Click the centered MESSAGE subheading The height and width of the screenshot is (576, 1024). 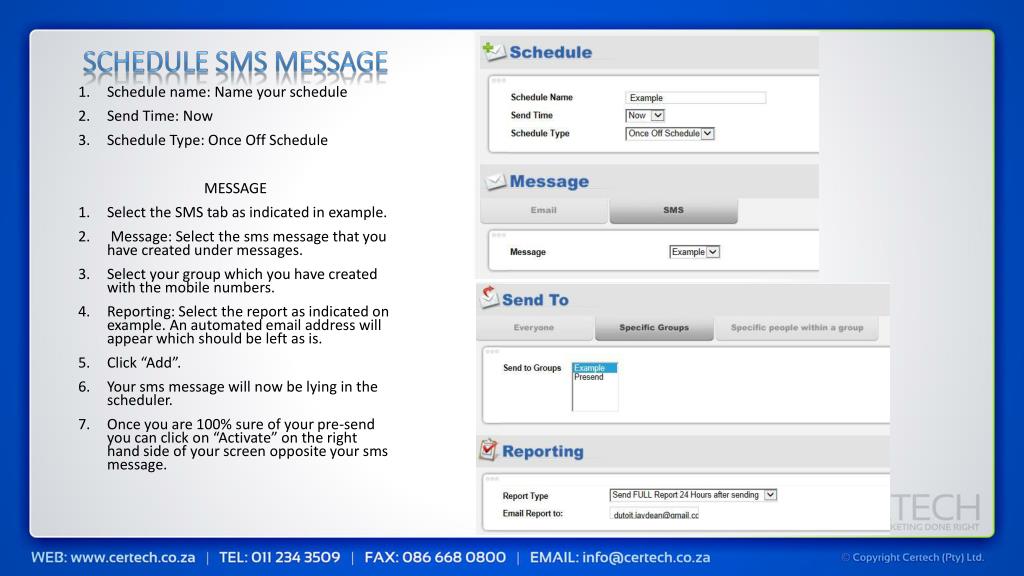(x=235, y=188)
